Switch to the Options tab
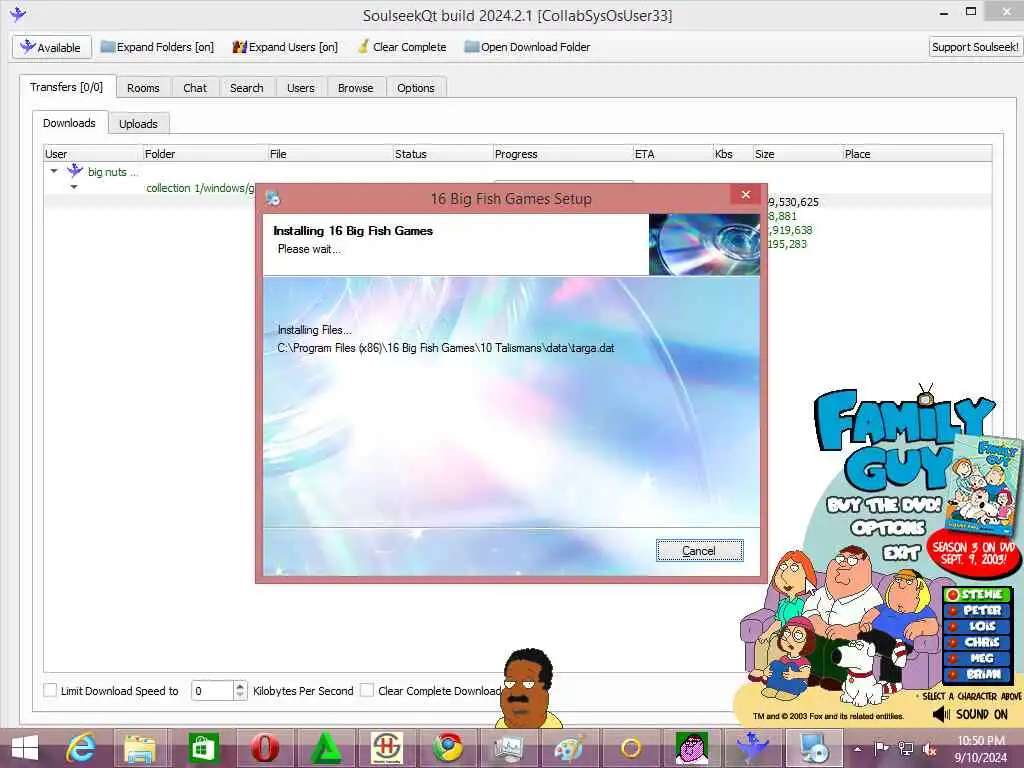The width and height of the screenshot is (1024, 768). (x=416, y=88)
